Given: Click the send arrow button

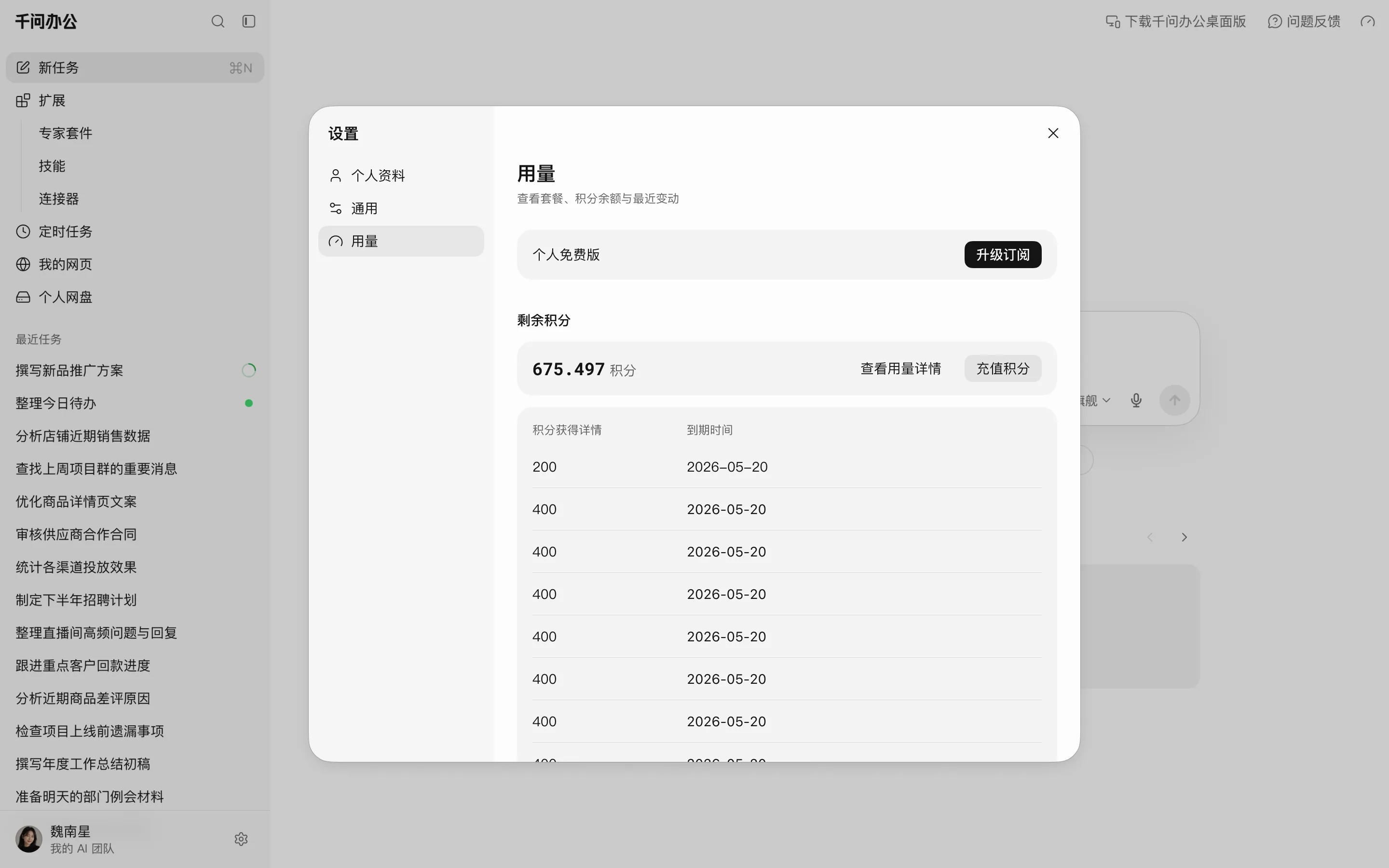Looking at the screenshot, I should coord(1174,400).
